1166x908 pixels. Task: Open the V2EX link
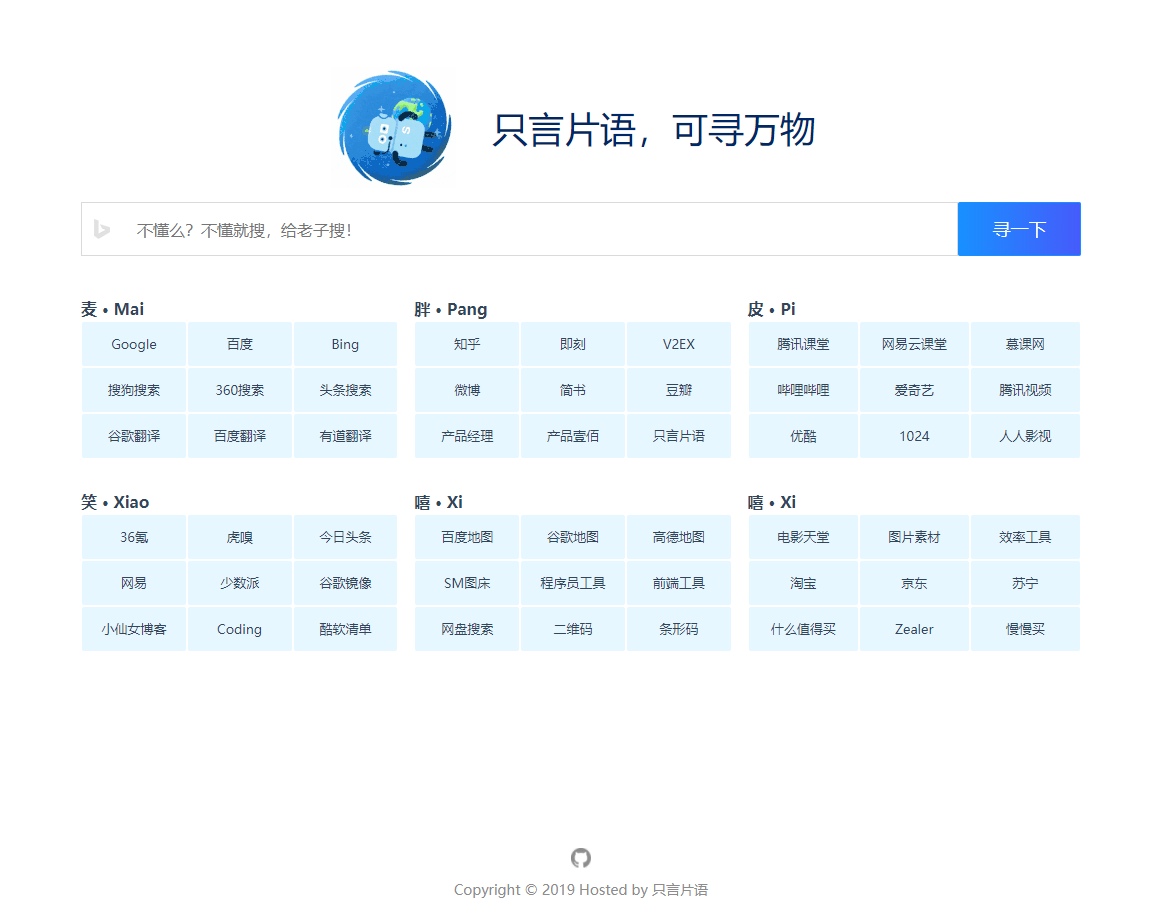click(x=679, y=344)
